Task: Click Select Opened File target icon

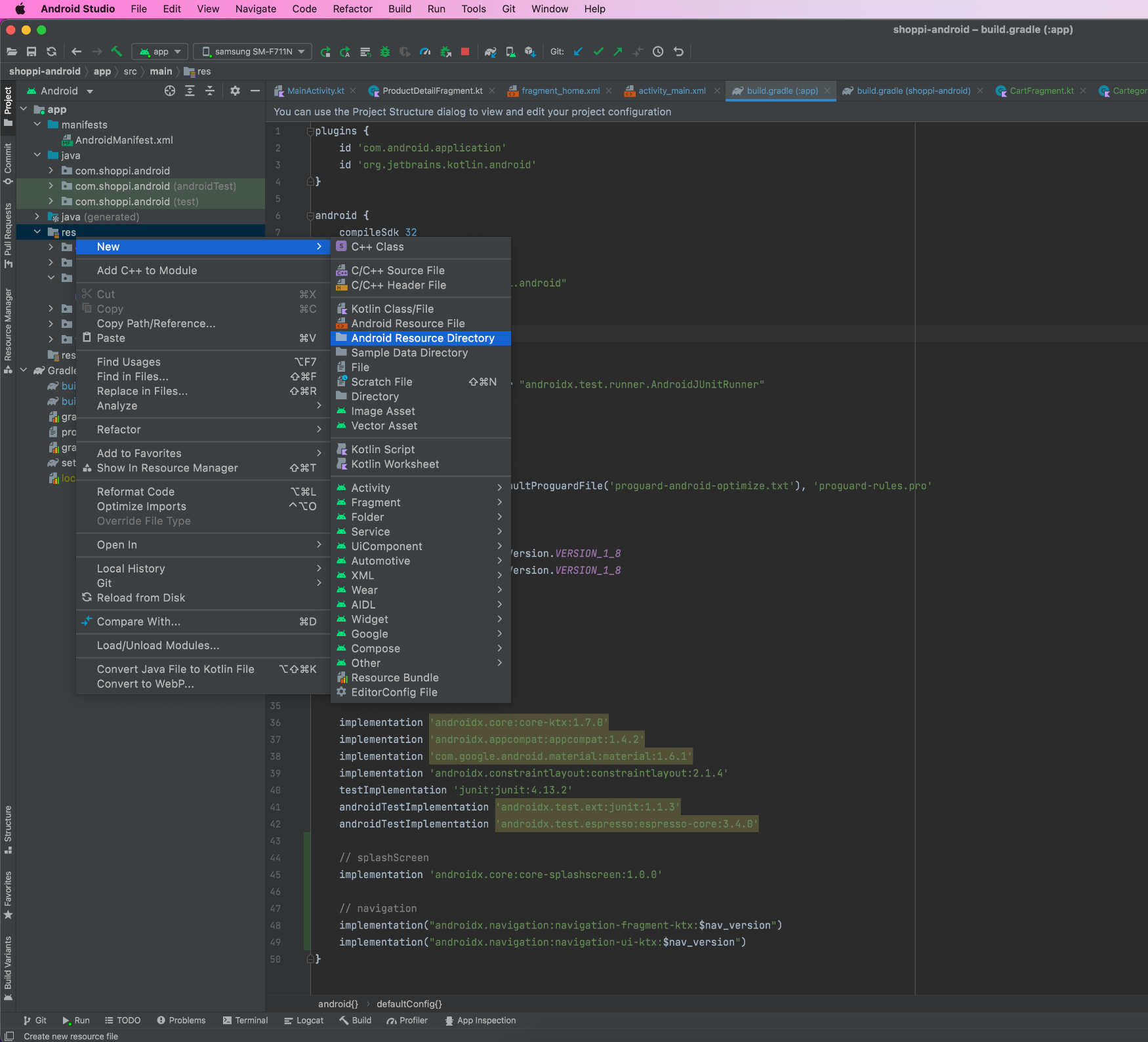Action: click(170, 91)
